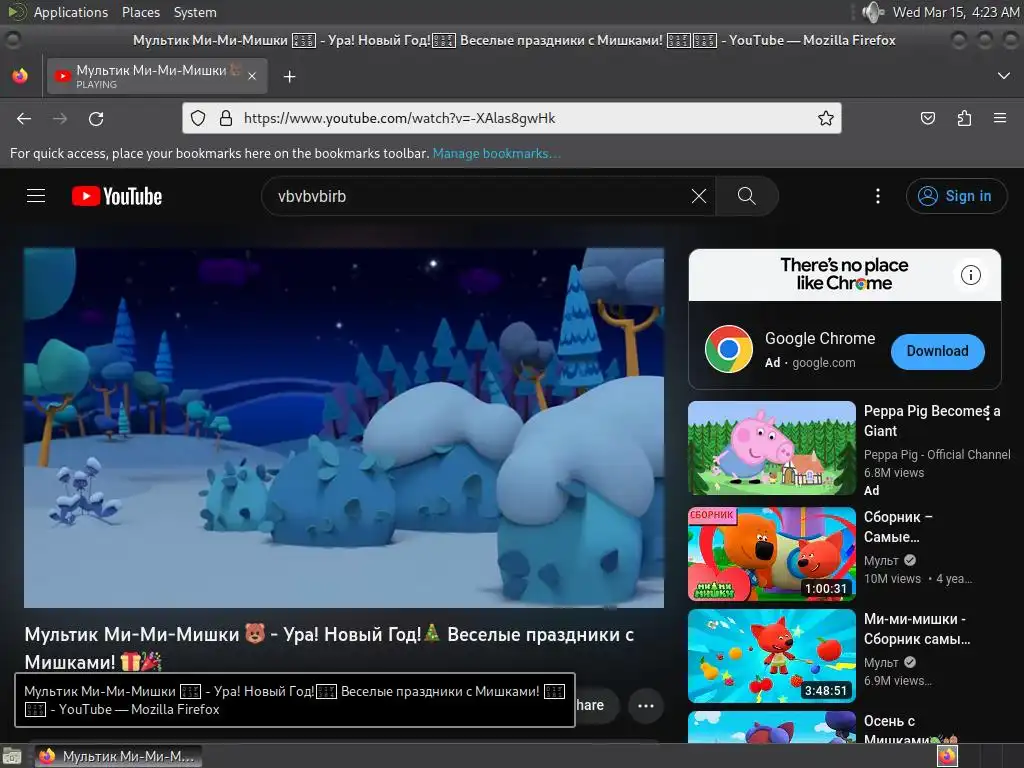The image size is (1024, 768).
Task: Click Firefox workspace icon in bottom panel
Action: pos(947,756)
